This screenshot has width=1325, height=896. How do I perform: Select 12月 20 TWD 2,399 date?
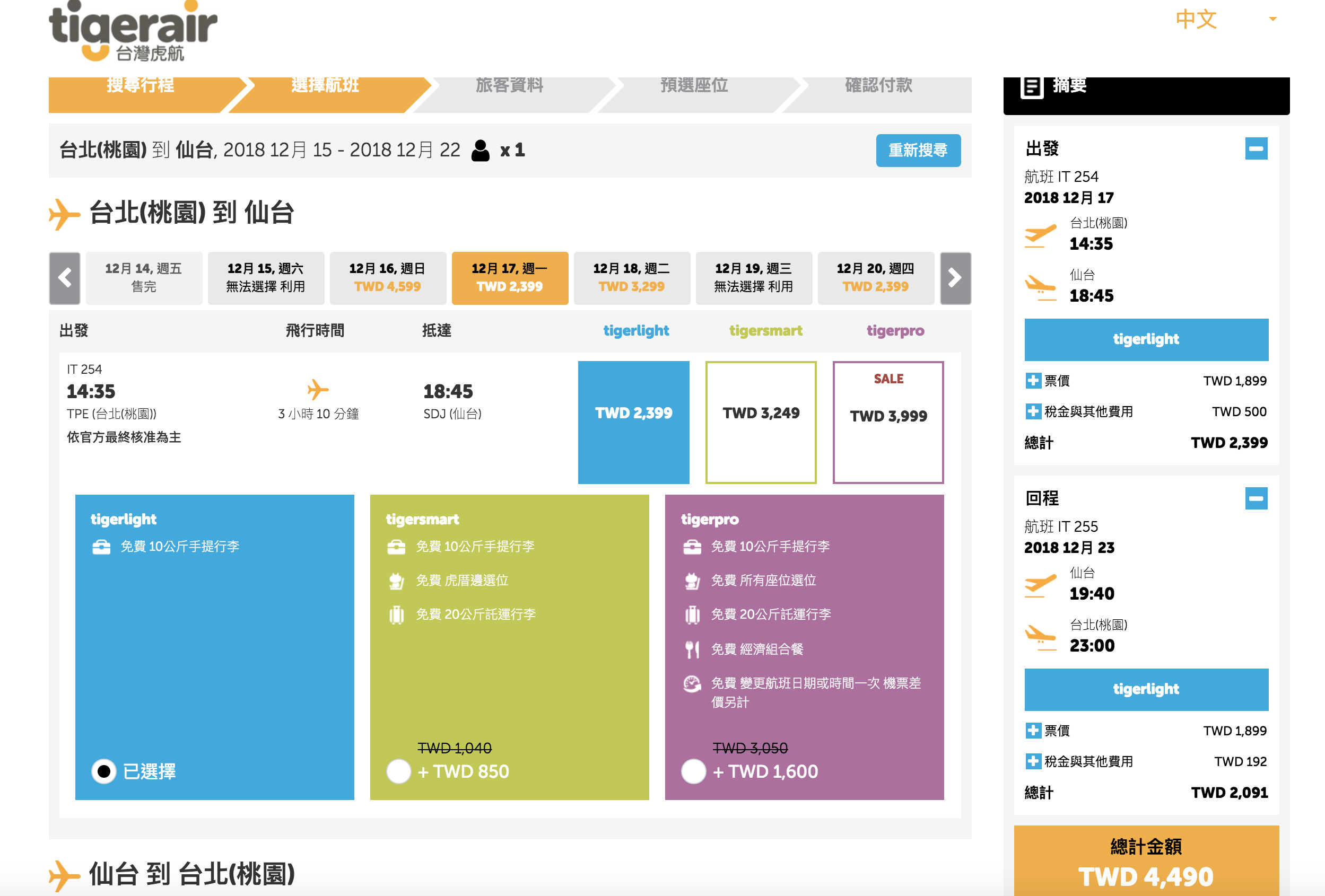tap(876, 278)
